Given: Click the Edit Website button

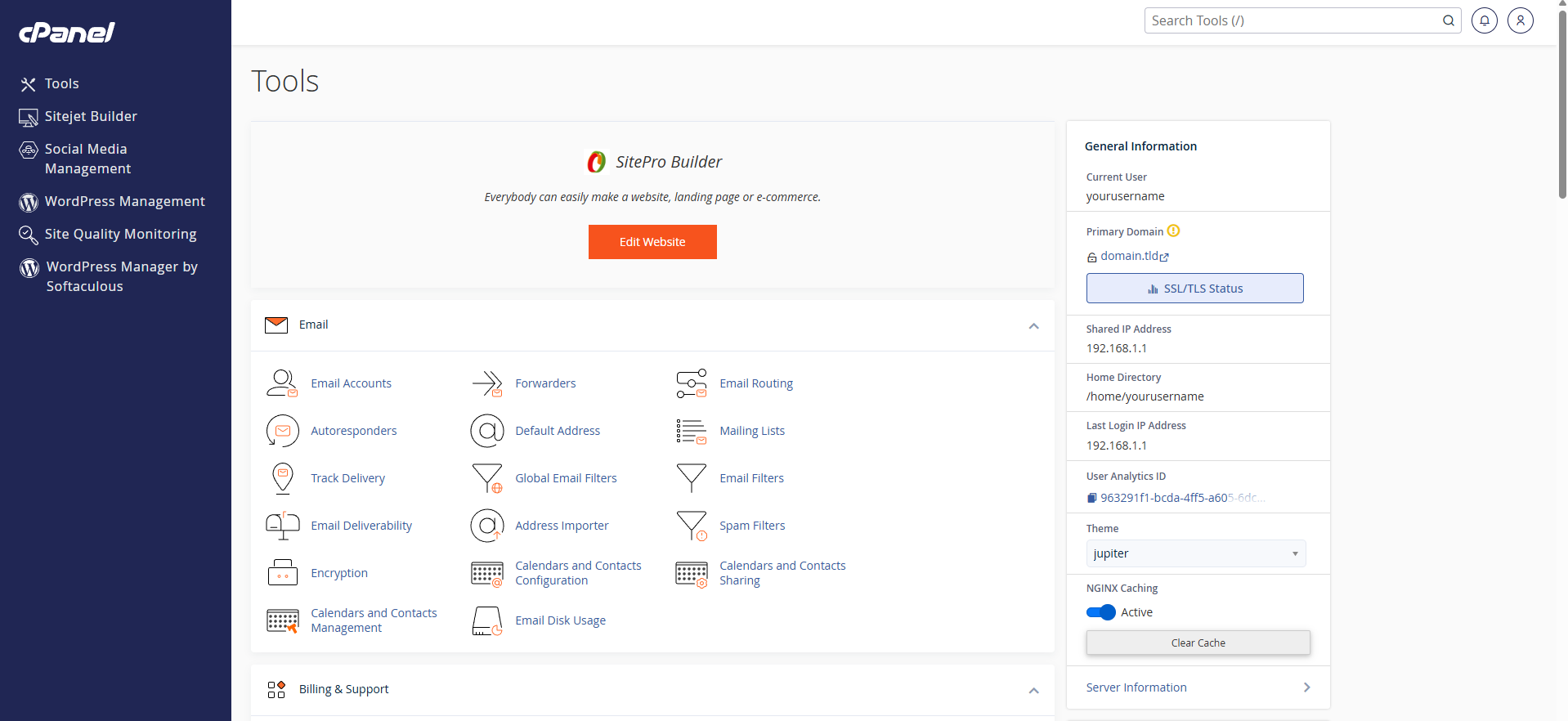Looking at the screenshot, I should coord(652,242).
